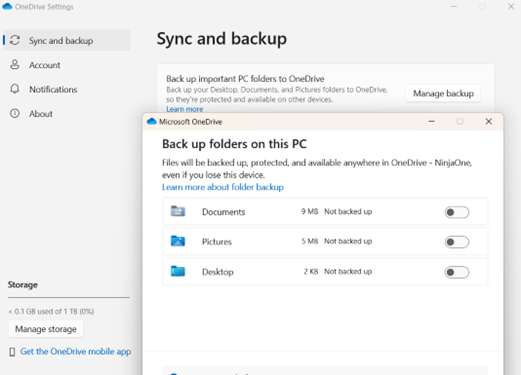Click the Manage storage button

point(46,329)
